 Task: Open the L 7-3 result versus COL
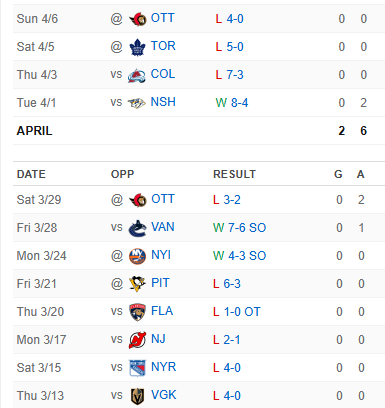(x=229, y=75)
